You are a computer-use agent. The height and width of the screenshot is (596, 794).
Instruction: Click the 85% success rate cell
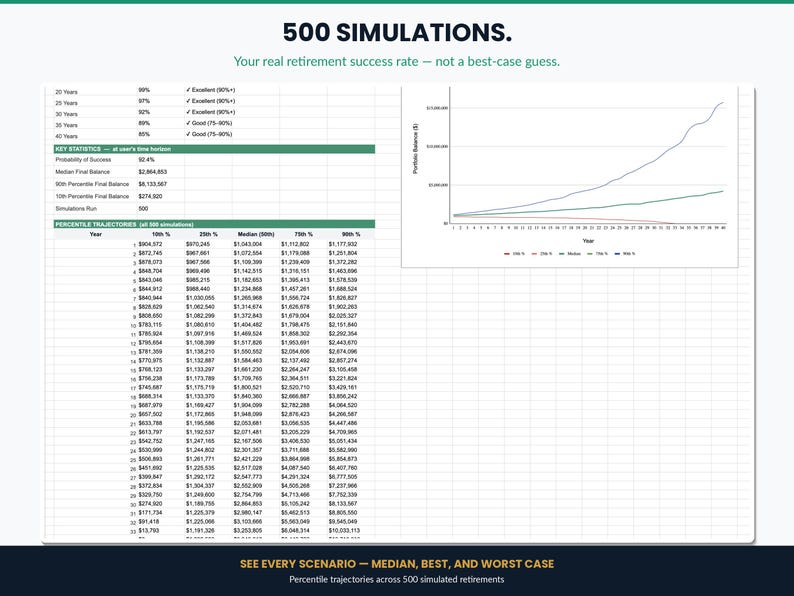pyautogui.click(x=144, y=134)
